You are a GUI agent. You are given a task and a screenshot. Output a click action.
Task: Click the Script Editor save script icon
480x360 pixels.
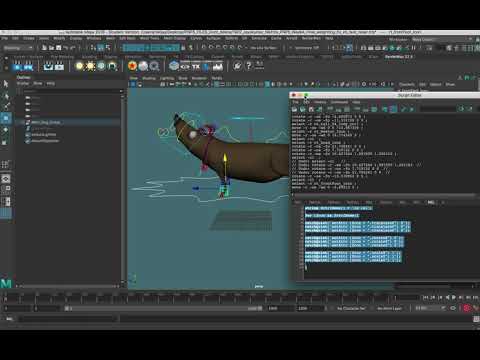coord(311,109)
